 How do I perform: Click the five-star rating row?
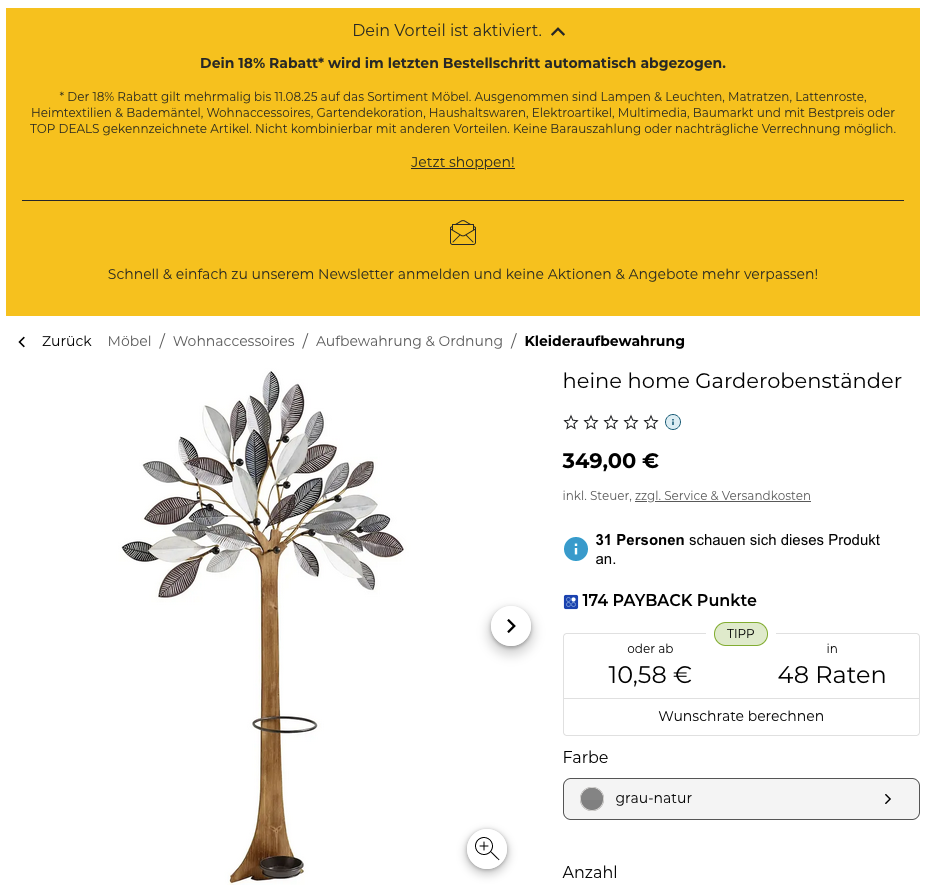[x=611, y=422]
